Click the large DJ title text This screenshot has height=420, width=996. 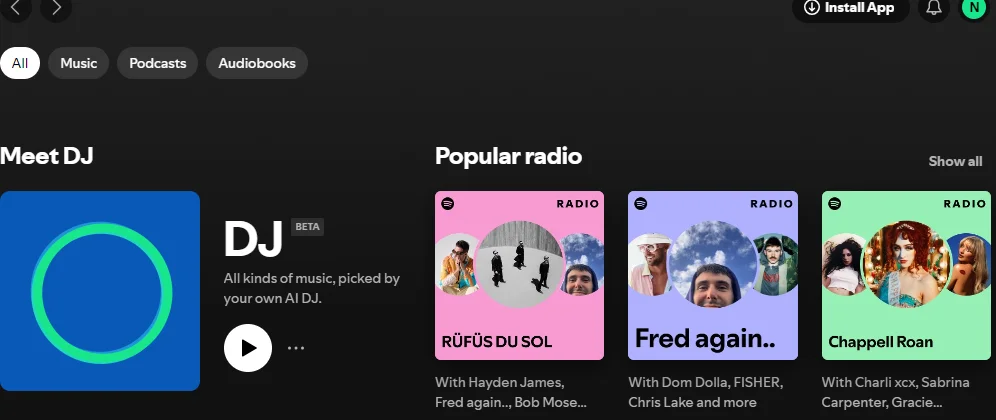click(x=253, y=239)
